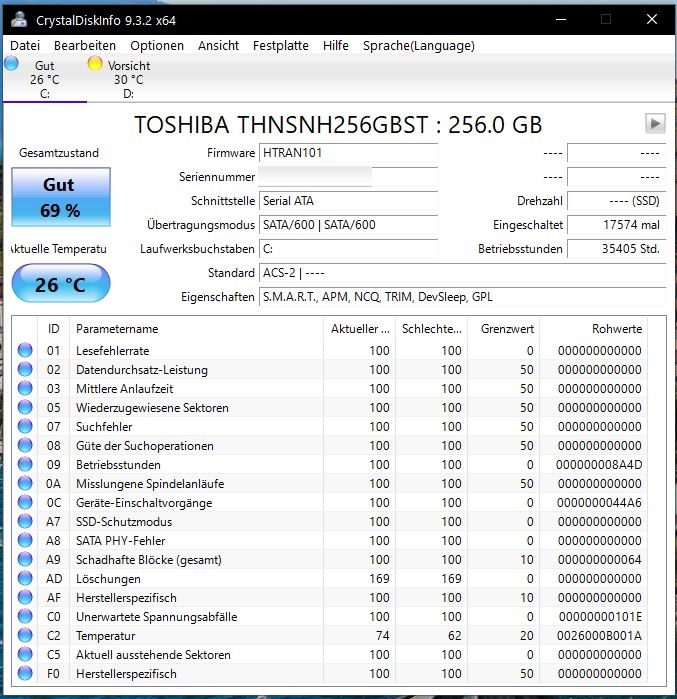Select the SSD-Schutzmodus parameter name
Viewport: 677px width, 699px height.
click(124, 522)
